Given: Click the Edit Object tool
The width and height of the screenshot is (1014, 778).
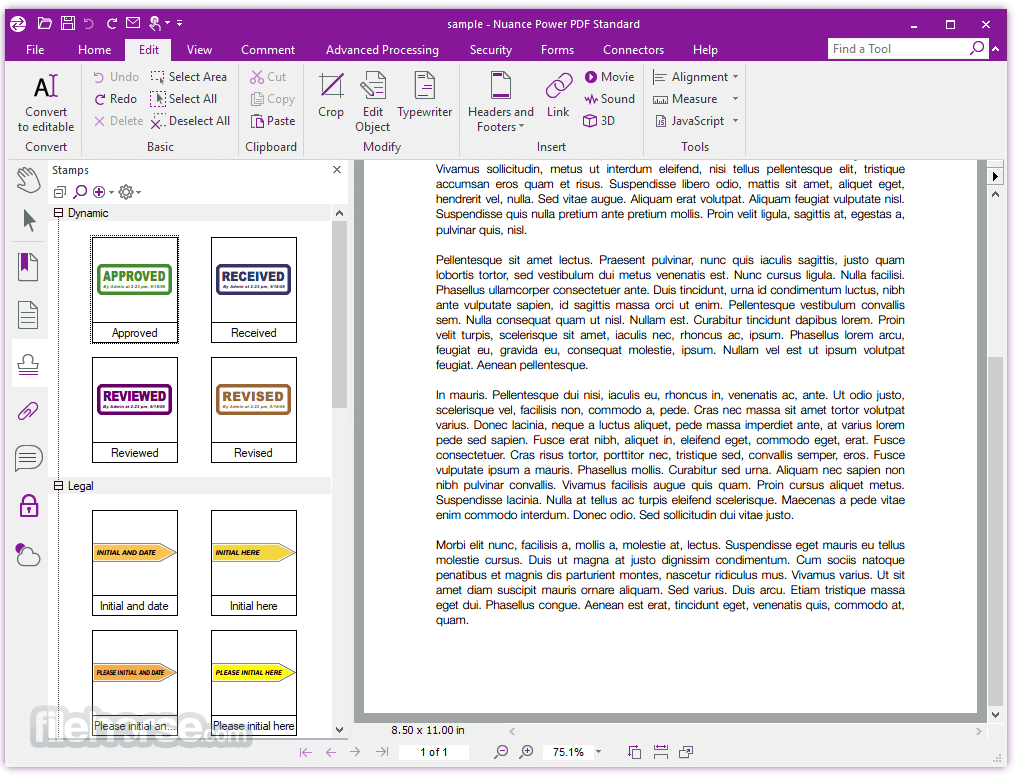Looking at the screenshot, I should pos(373,101).
